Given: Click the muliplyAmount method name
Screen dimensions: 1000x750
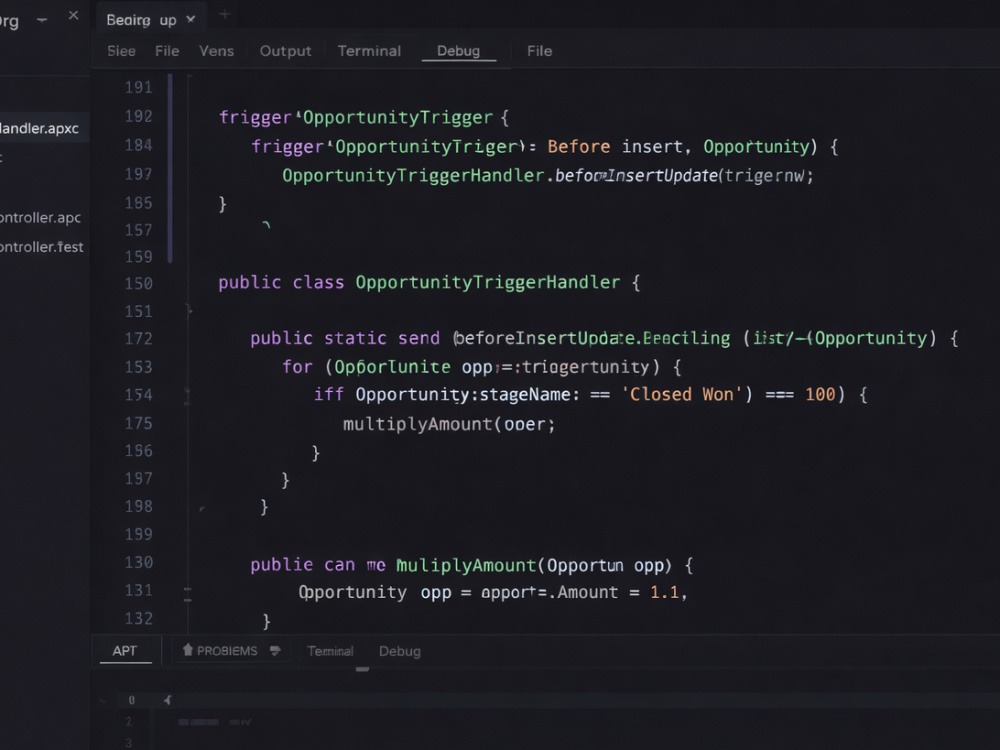Looking at the screenshot, I should [x=466, y=565].
